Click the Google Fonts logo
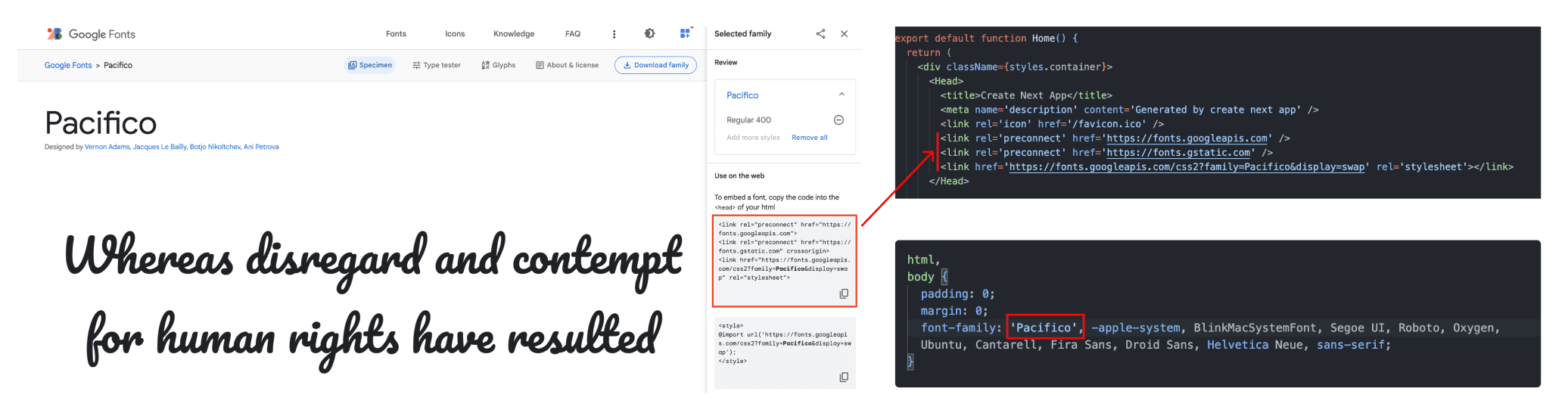This screenshot has width=1568, height=416. (x=91, y=34)
